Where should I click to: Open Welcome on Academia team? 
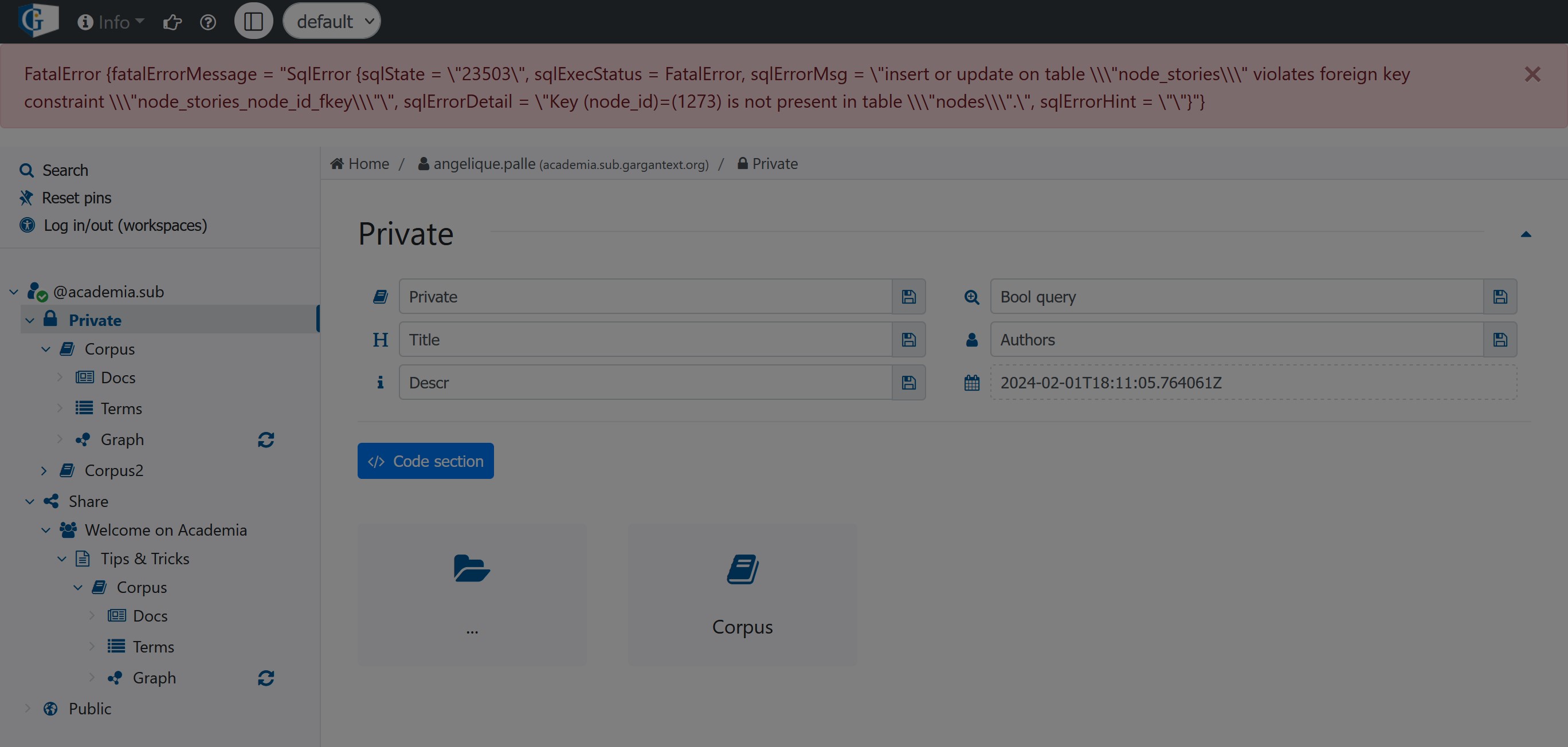click(x=166, y=529)
